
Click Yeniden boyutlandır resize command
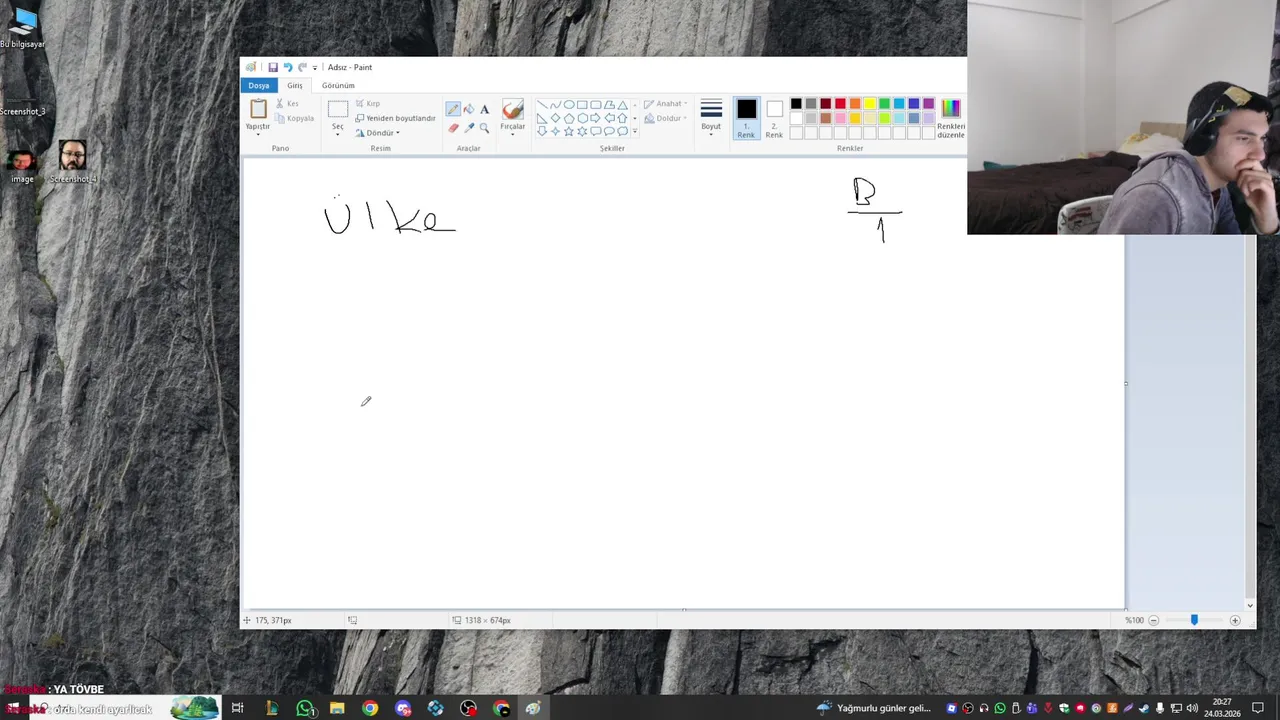coord(395,118)
